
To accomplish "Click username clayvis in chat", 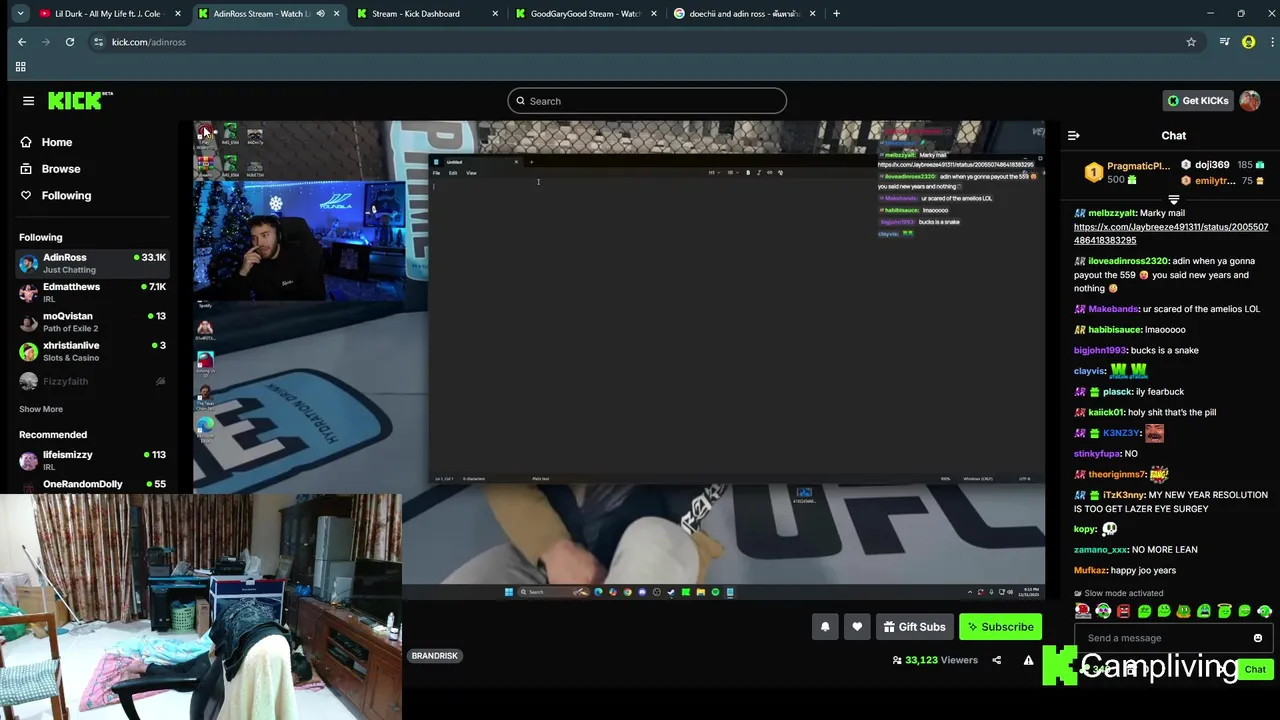I will pyautogui.click(x=1089, y=371).
